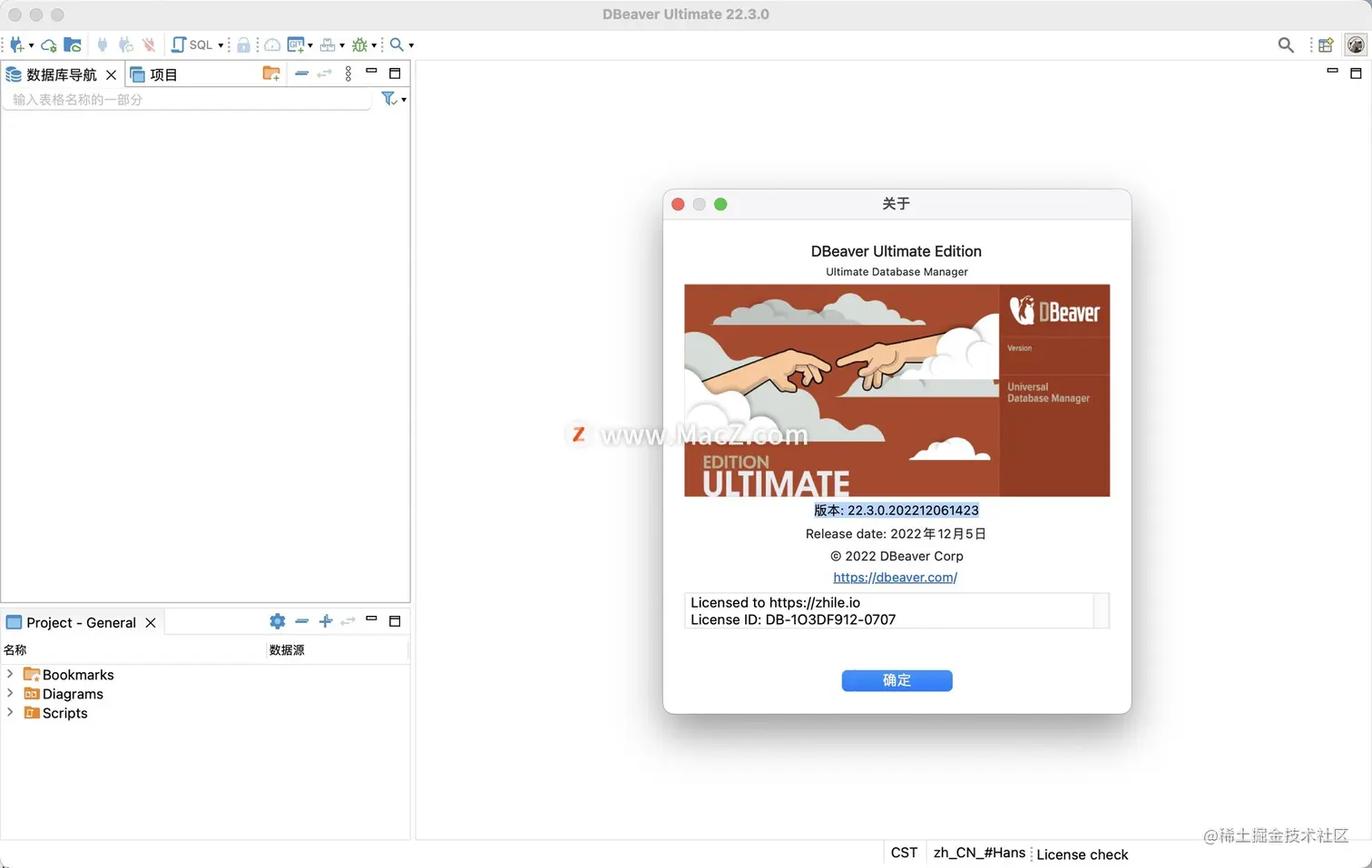Select the Project - General tab

point(72,622)
